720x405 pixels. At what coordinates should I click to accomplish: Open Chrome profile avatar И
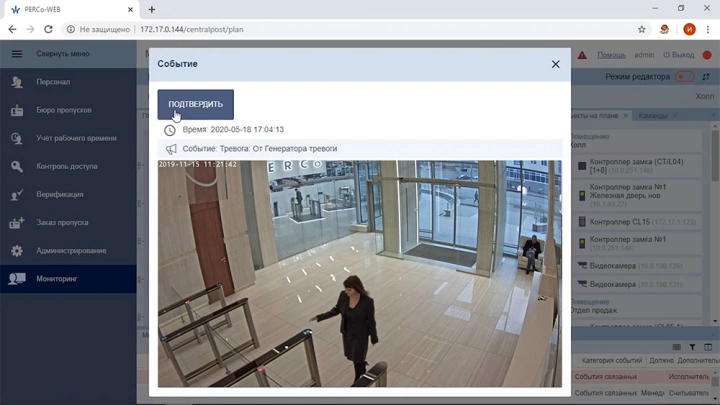tap(689, 29)
